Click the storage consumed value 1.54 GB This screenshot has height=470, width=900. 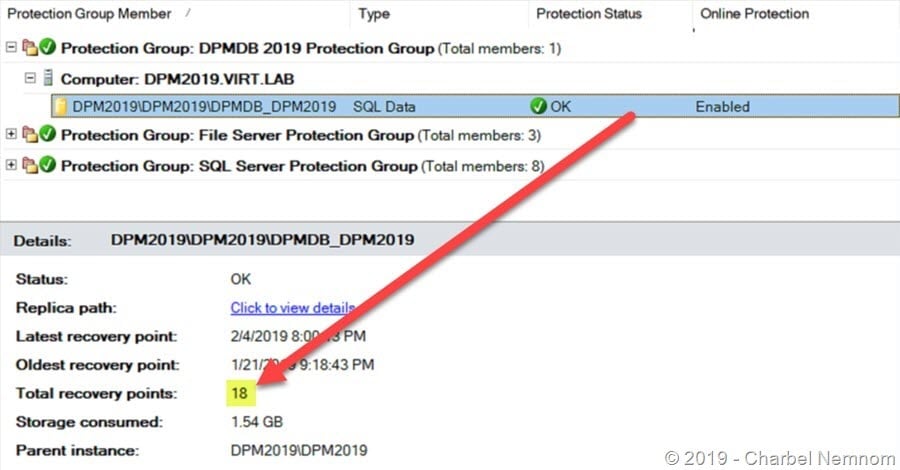click(257, 422)
